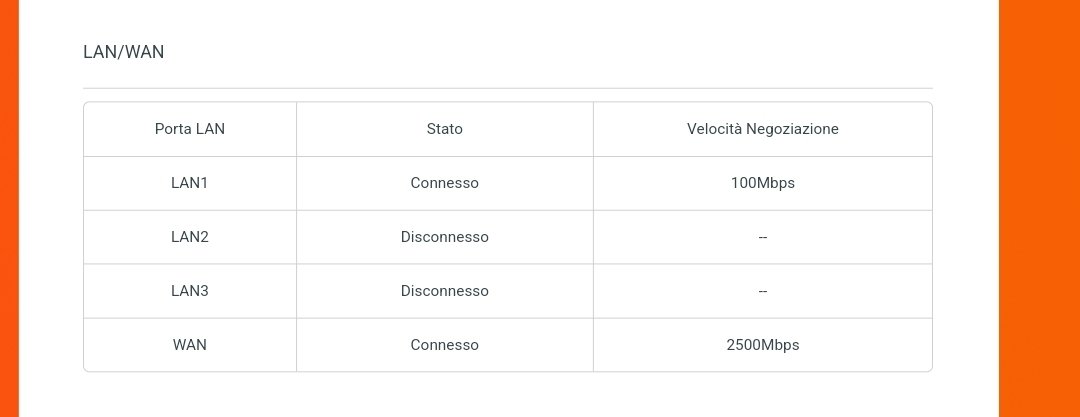Click LAN1 Connesso status
Image resolution: width=1080 pixels, height=417 pixels.
444,183
